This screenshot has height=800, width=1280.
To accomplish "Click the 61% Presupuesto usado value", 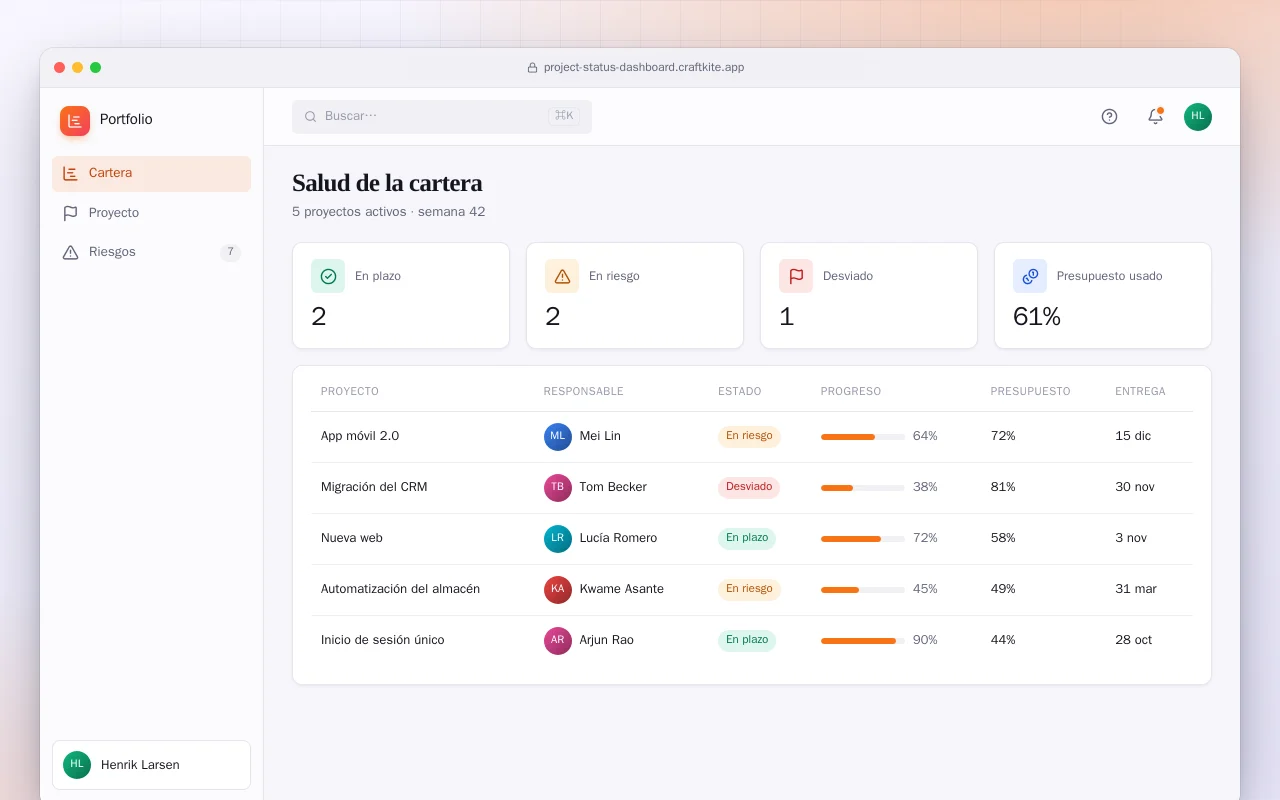I will coord(1037,317).
